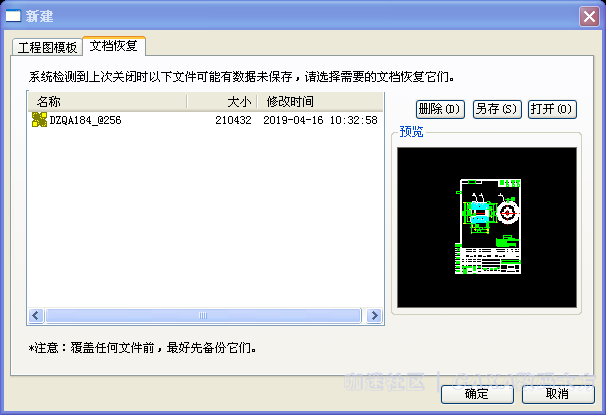Screen dimensions: 606x415
Task: Click the DZQA184_@256 file icon
Action: (x=39, y=120)
